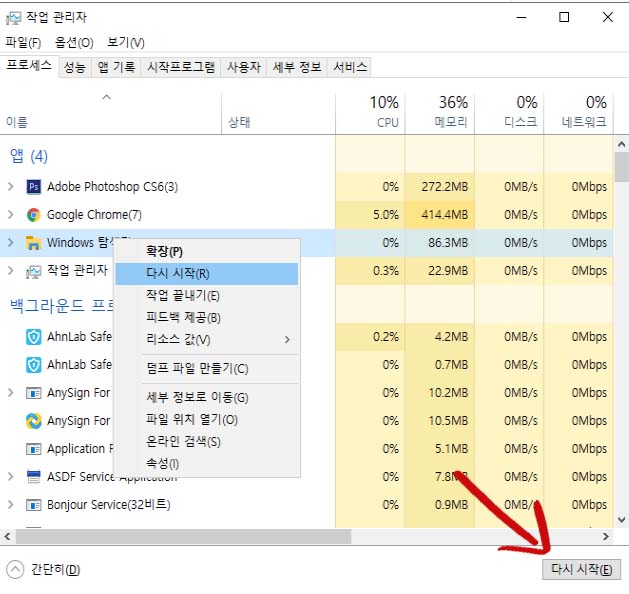Click the horizontal scrollbar thumb

183,537
